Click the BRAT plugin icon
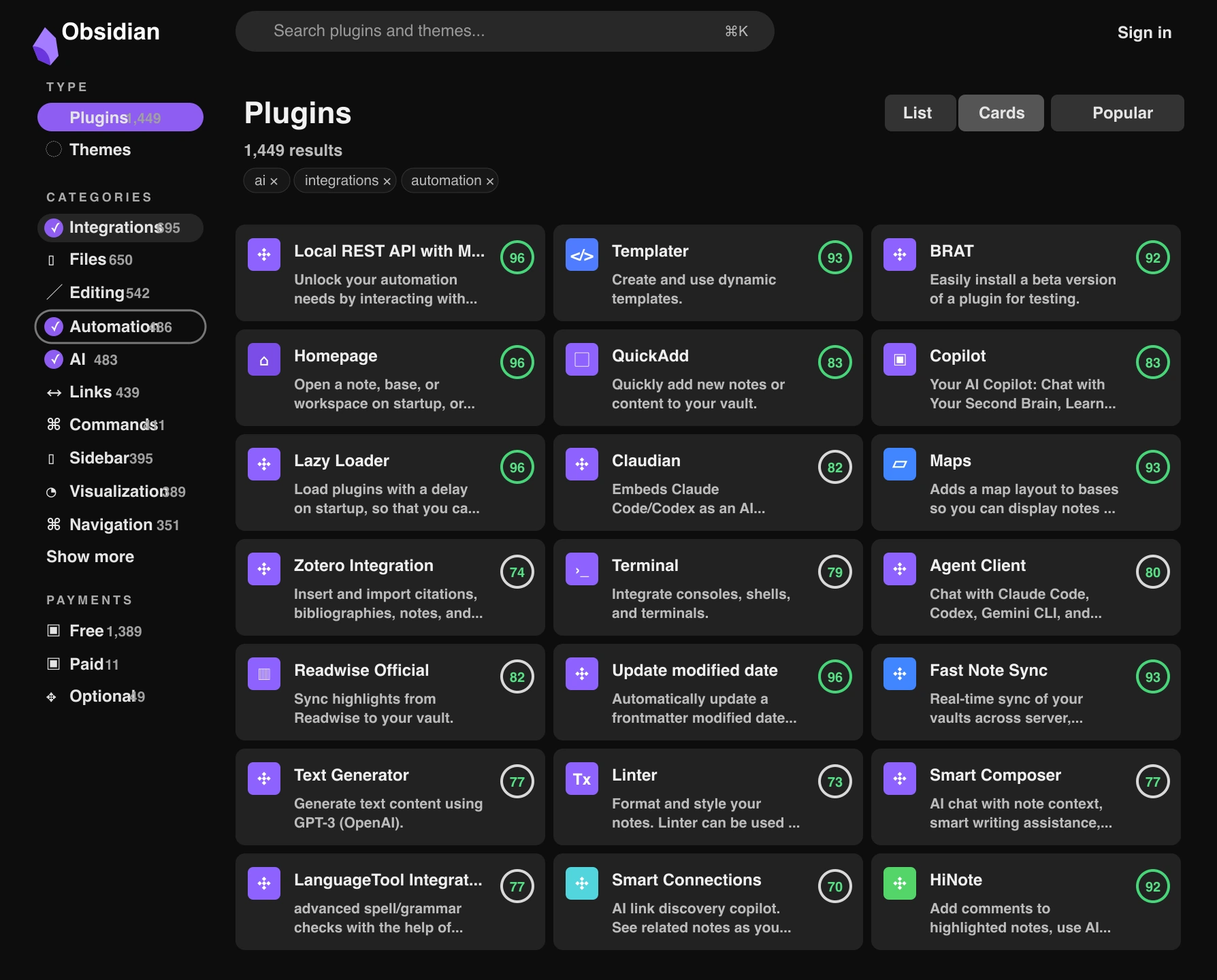 (900, 255)
